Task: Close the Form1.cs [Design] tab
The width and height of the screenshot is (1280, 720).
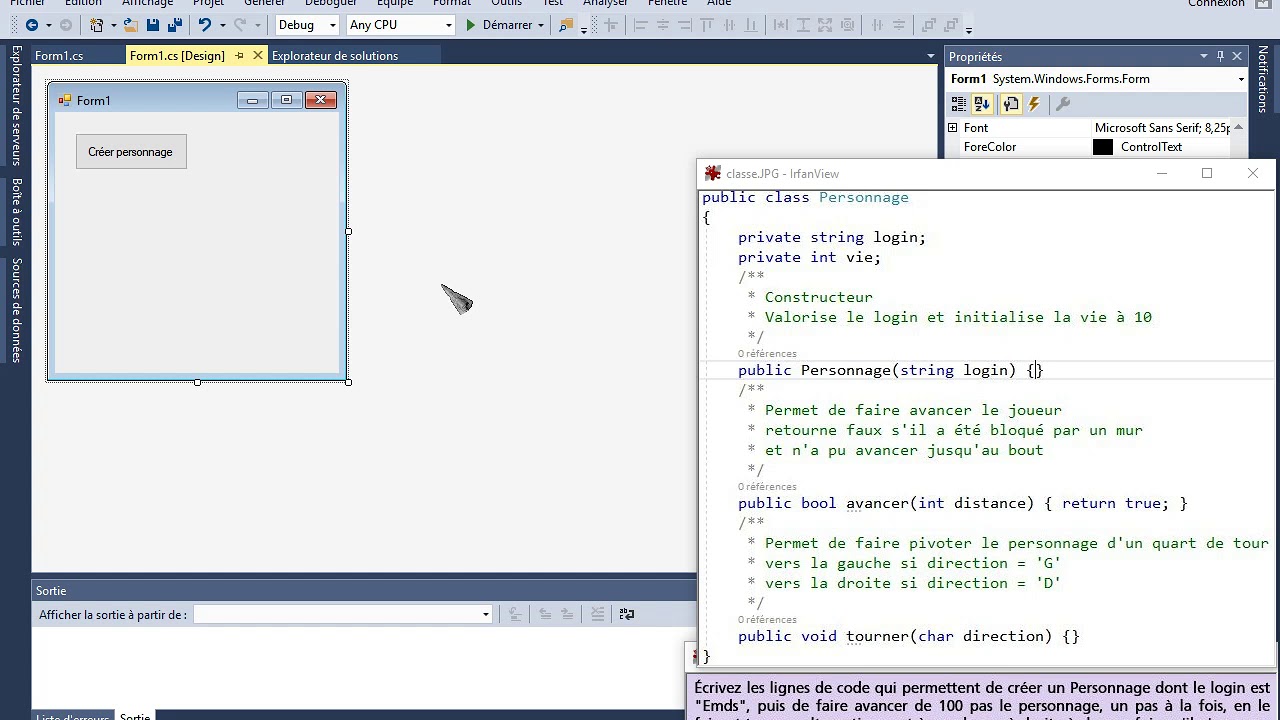Action: point(258,56)
